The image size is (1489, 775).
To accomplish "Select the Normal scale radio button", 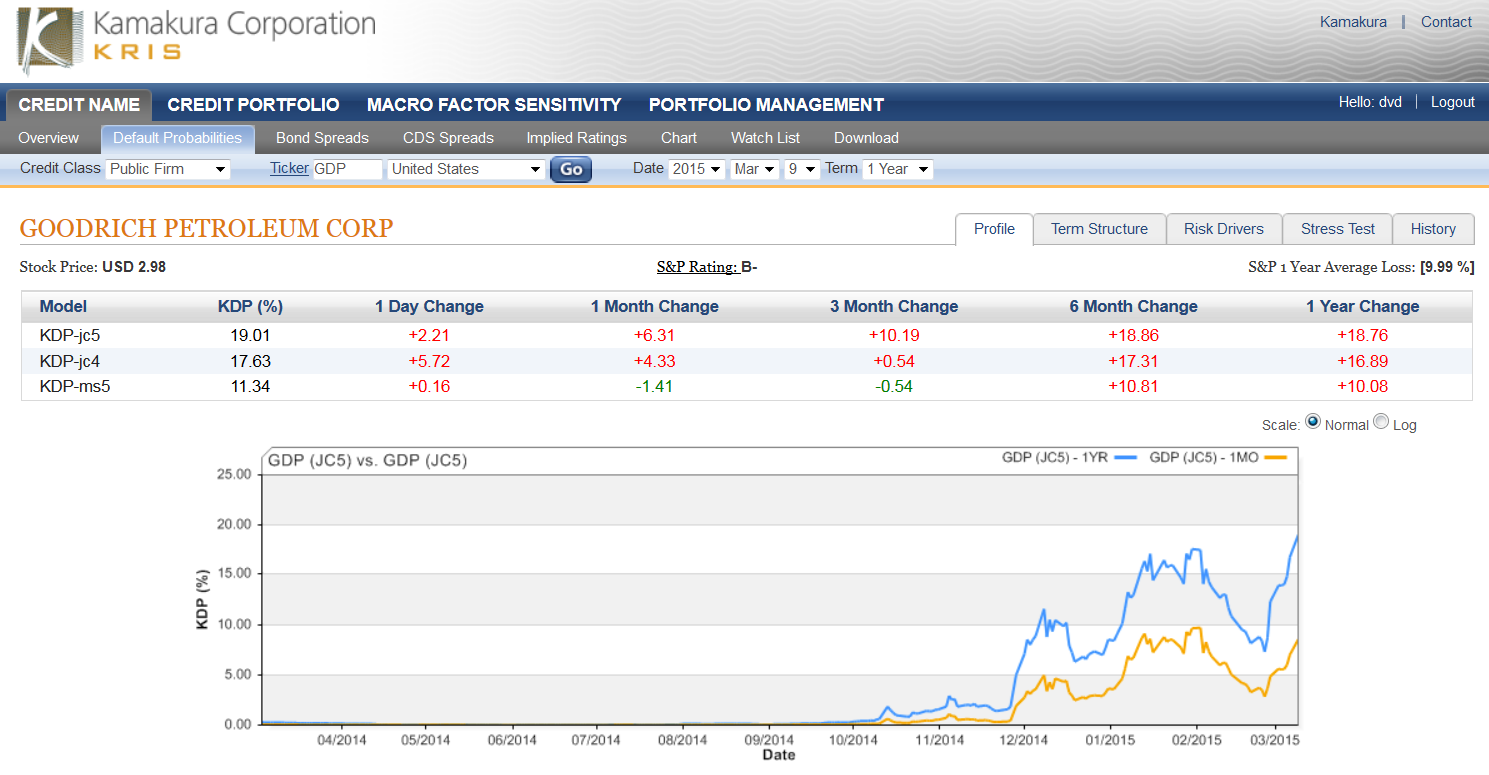I will click(1313, 421).
